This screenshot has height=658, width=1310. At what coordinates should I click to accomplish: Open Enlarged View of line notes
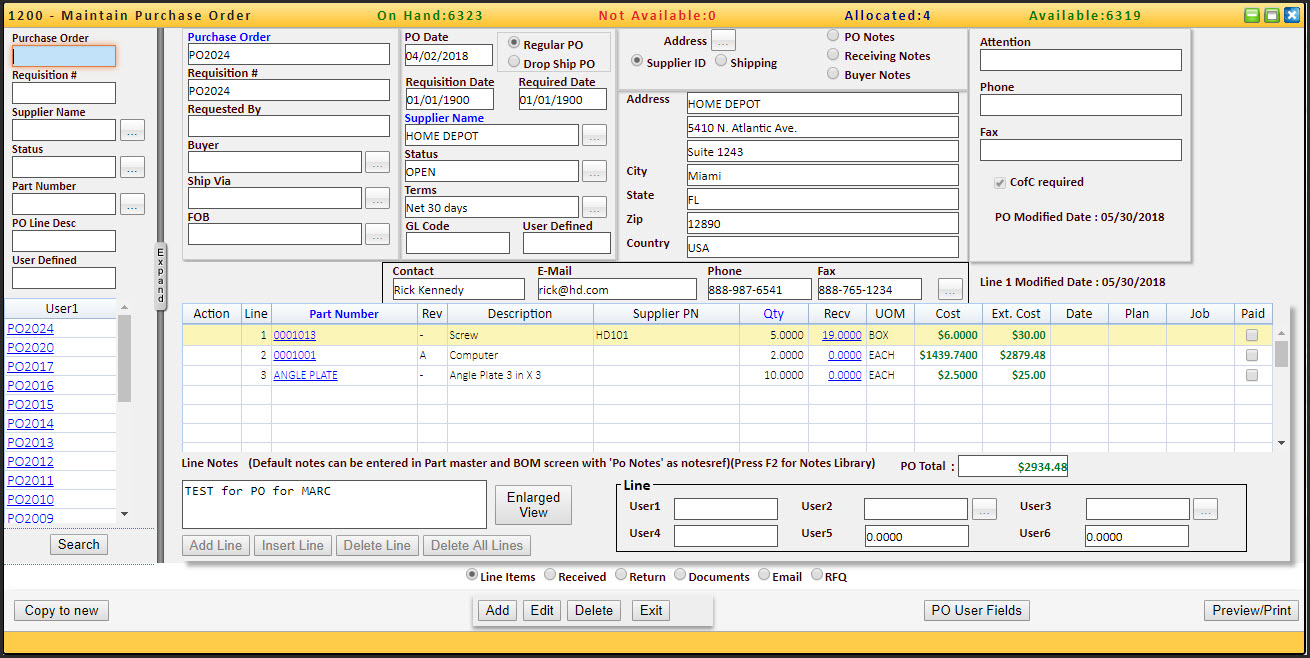[x=533, y=505]
